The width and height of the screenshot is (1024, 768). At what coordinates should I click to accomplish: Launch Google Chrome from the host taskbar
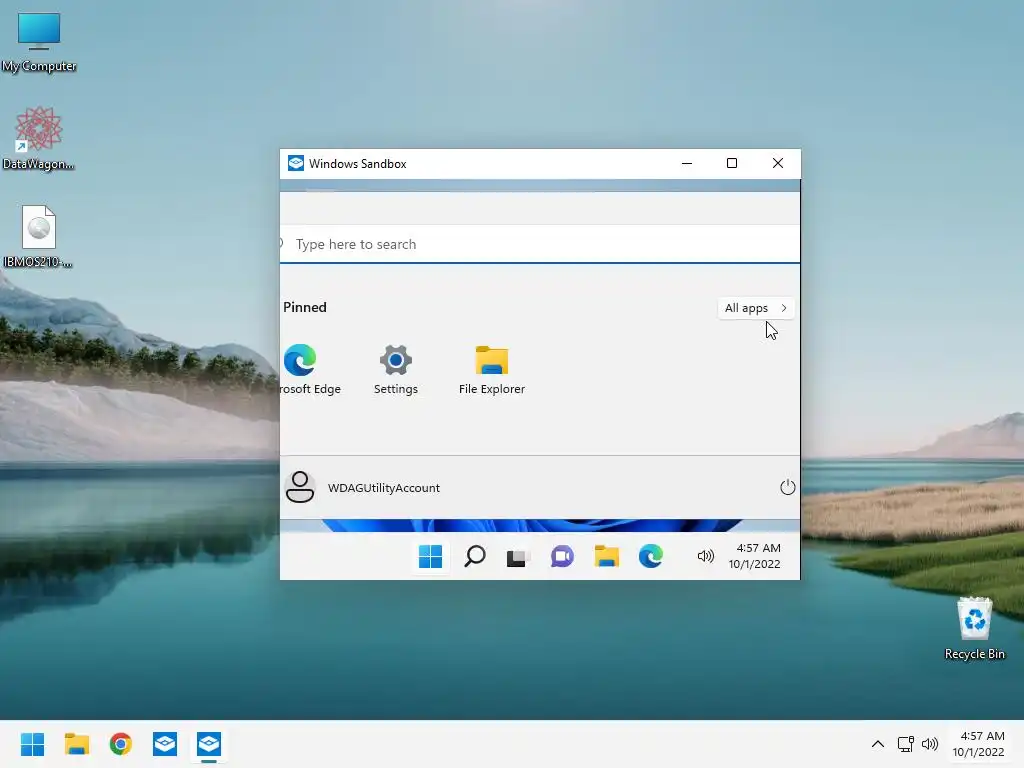tap(121, 744)
